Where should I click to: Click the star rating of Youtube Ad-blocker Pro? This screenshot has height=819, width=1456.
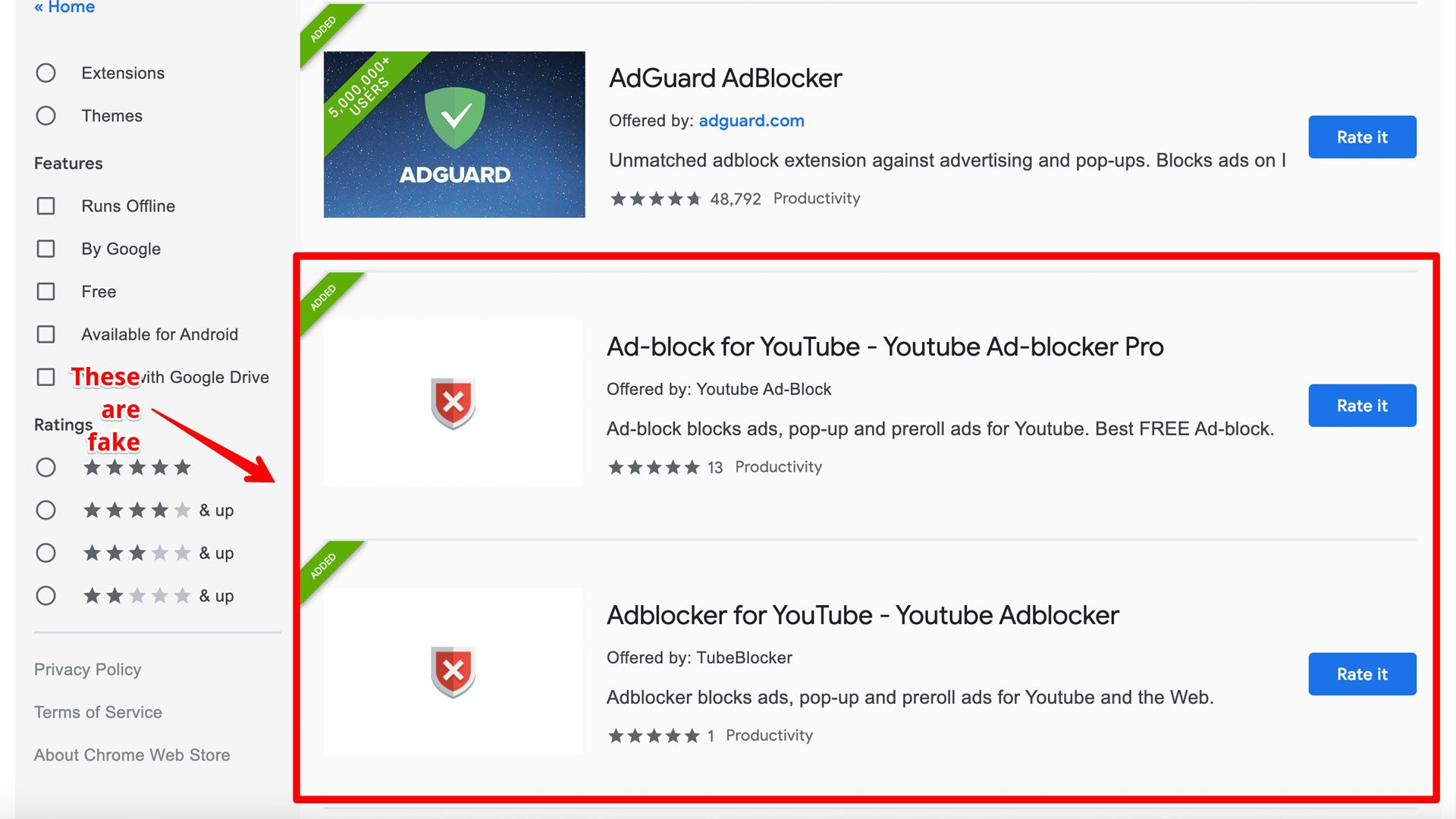[x=654, y=467]
